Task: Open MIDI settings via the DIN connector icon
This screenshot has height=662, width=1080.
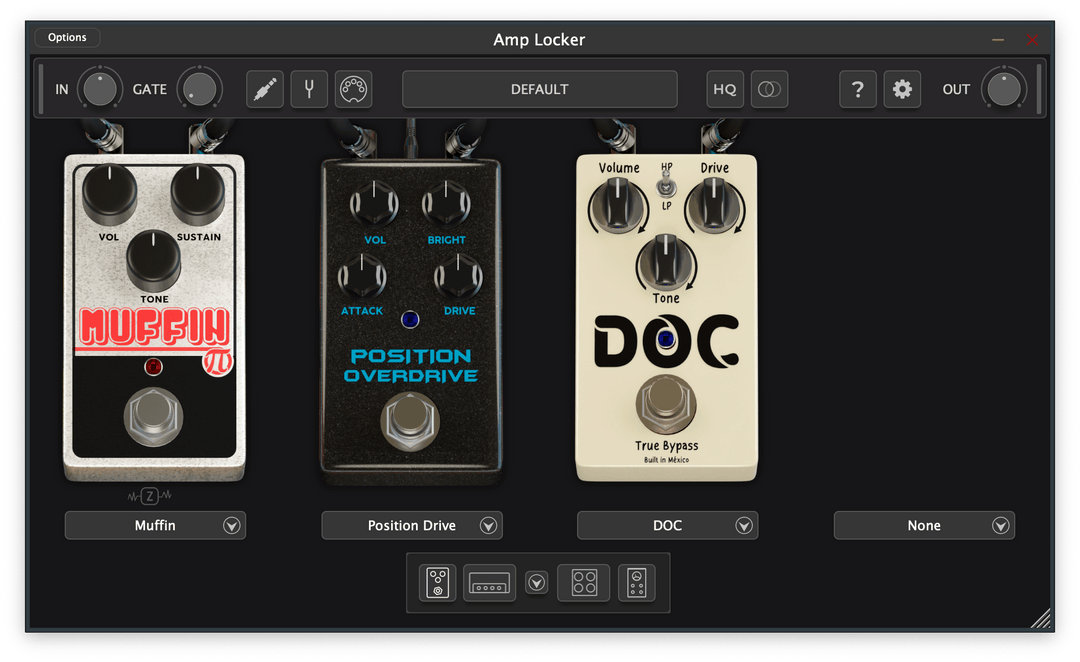Action: click(353, 89)
